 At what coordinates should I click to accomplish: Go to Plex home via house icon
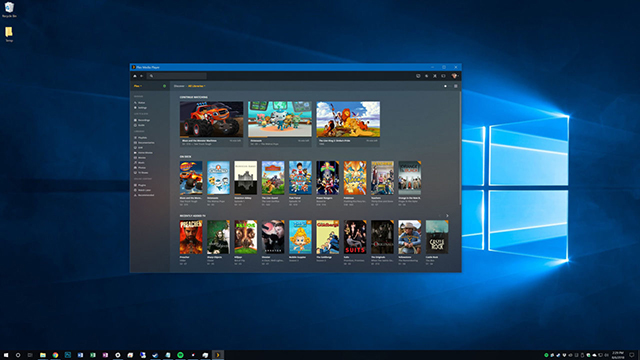pos(135,76)
